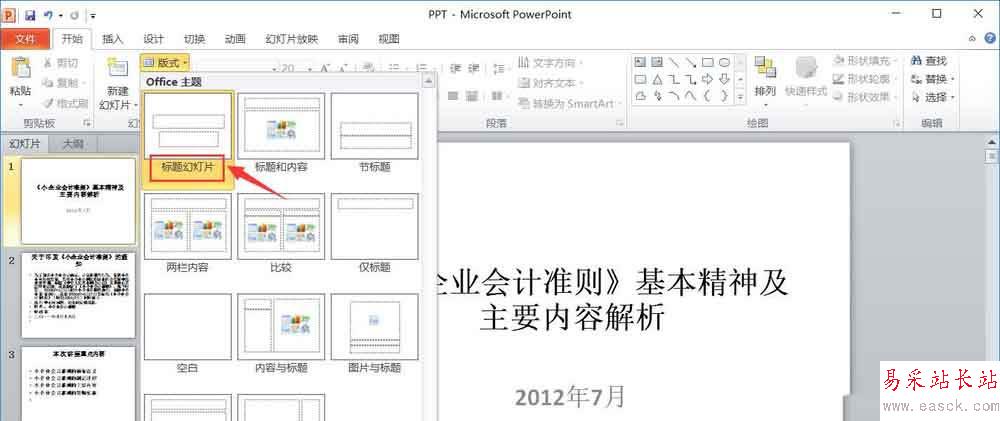
Task: Click the 排列 (Arrange) icon
Action: (x=765, y=69)
